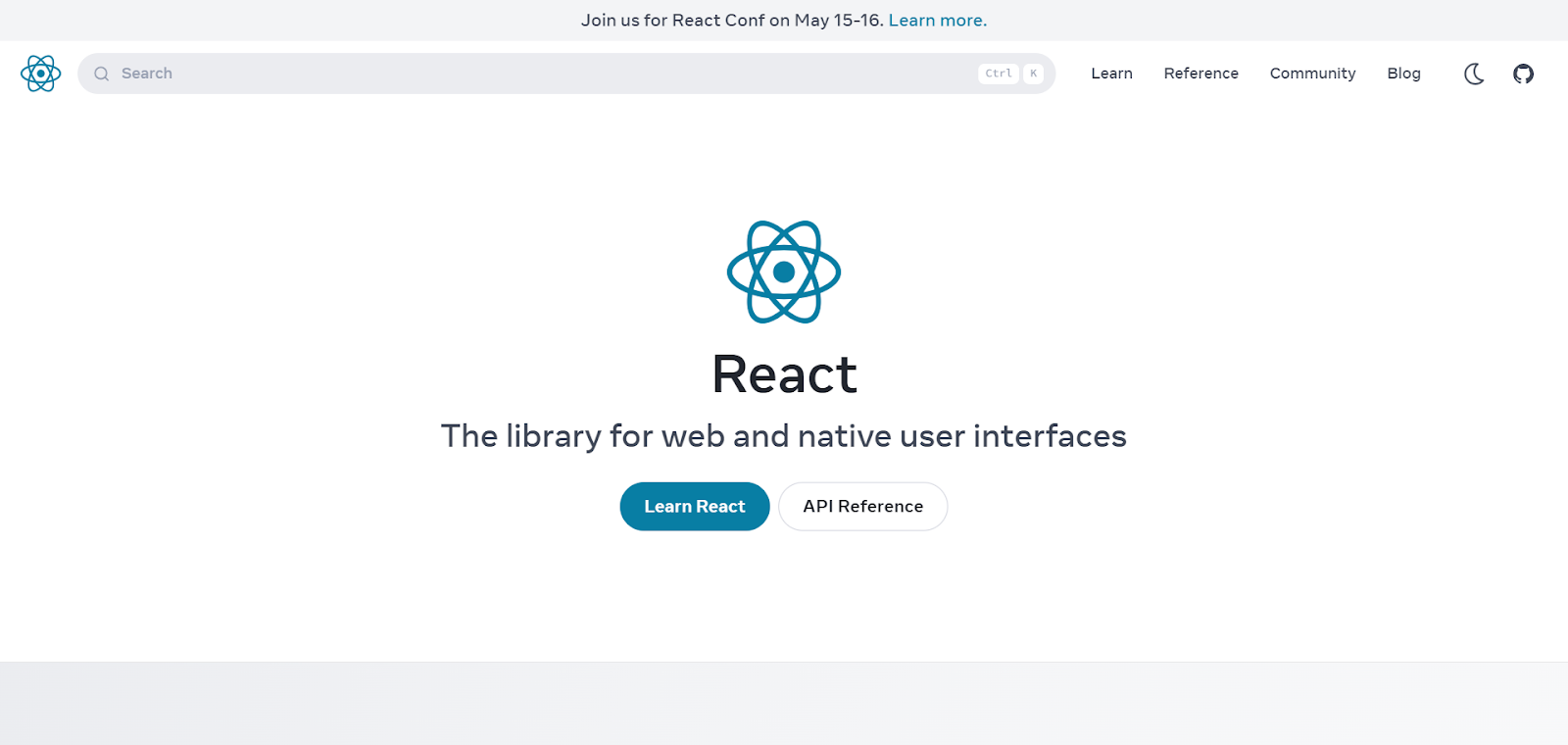Click the search magnifier icon
Viewport: 1568px width, 745px height.
pos(101,74)
